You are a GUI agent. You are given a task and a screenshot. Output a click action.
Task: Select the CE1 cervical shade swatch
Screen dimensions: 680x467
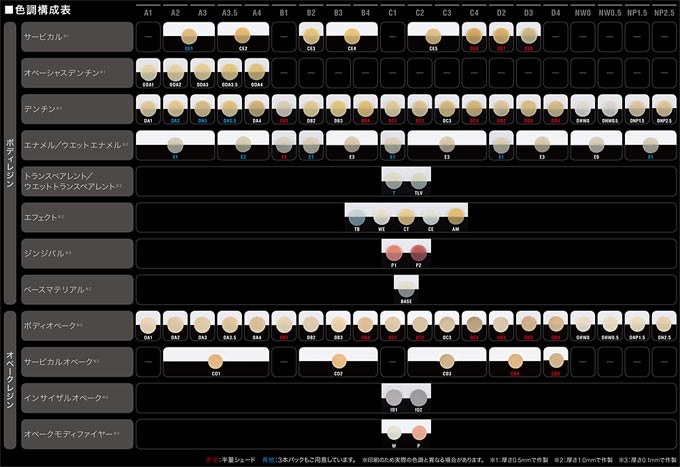pos(189,36)
